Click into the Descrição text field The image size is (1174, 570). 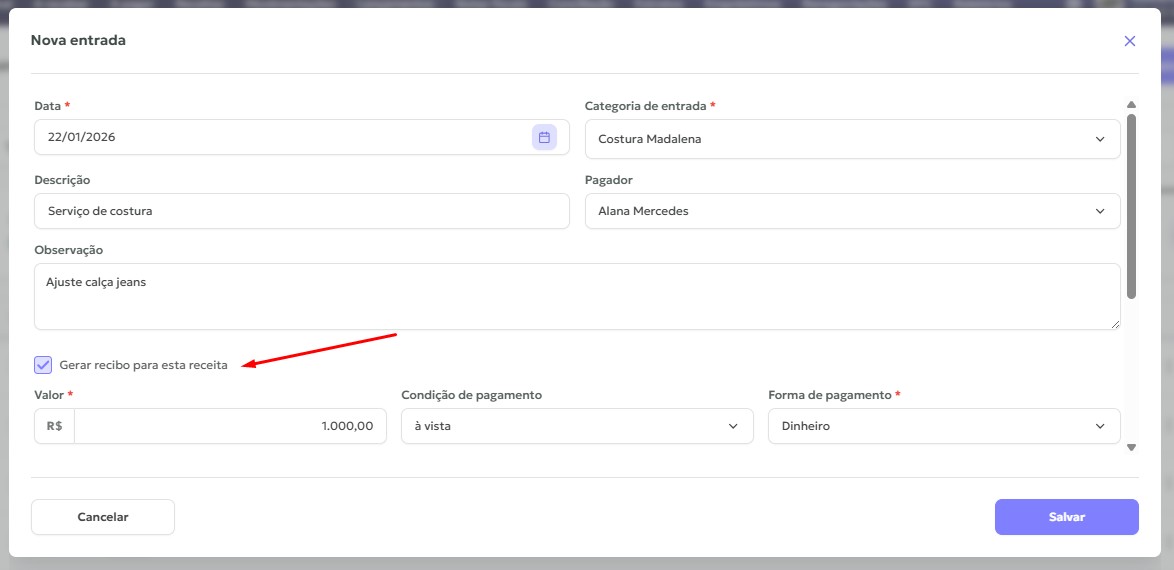301,212
